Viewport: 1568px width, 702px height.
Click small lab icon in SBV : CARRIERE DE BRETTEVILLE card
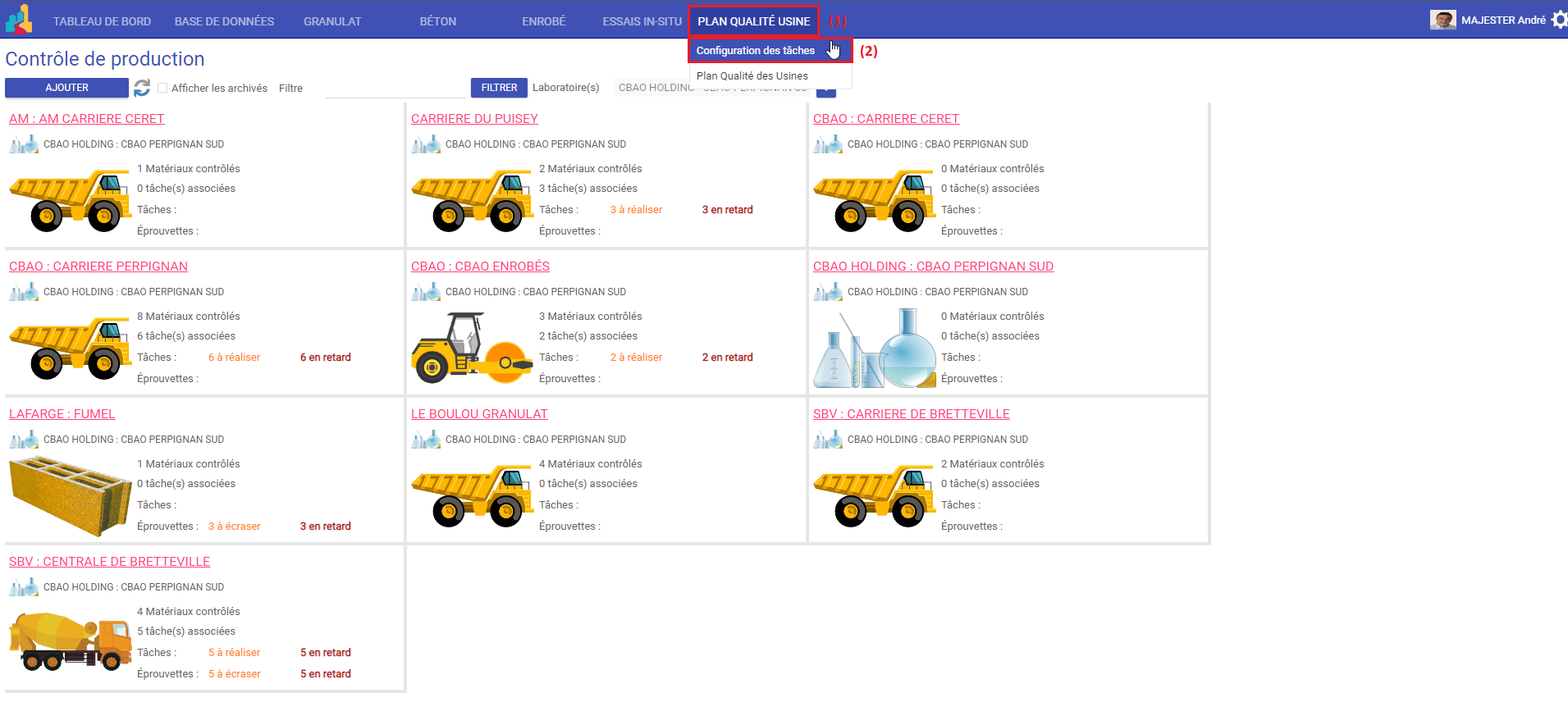tap(828, 440)
